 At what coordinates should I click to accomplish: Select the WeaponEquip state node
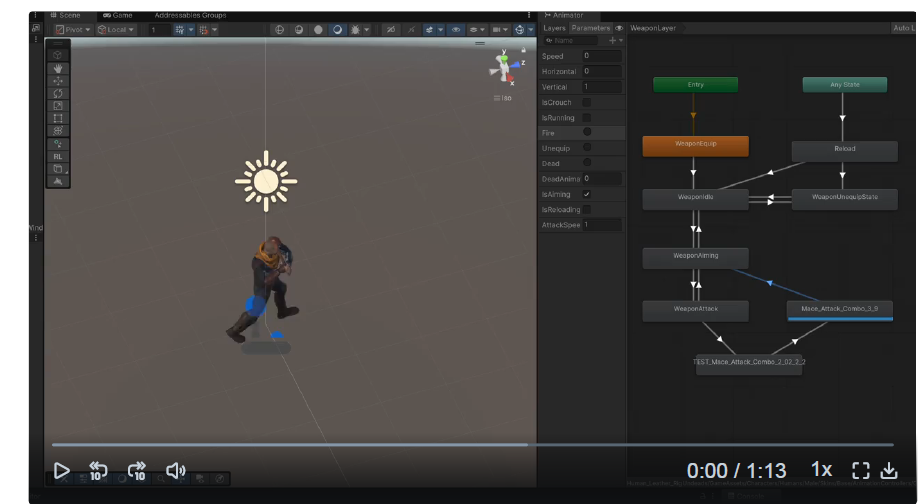pyautogui.click(x=696, y=145)
